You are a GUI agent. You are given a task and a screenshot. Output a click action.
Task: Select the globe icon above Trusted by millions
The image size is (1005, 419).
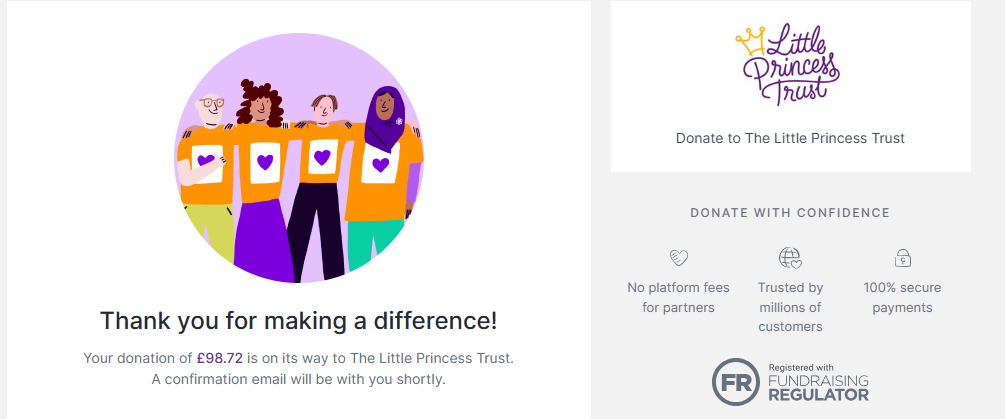point(790,258)
